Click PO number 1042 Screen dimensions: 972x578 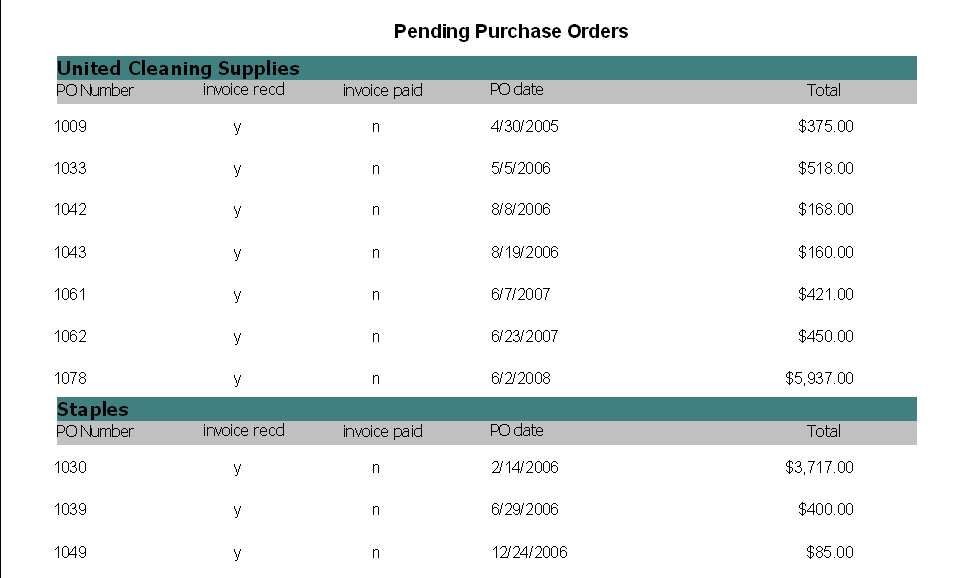71,210
